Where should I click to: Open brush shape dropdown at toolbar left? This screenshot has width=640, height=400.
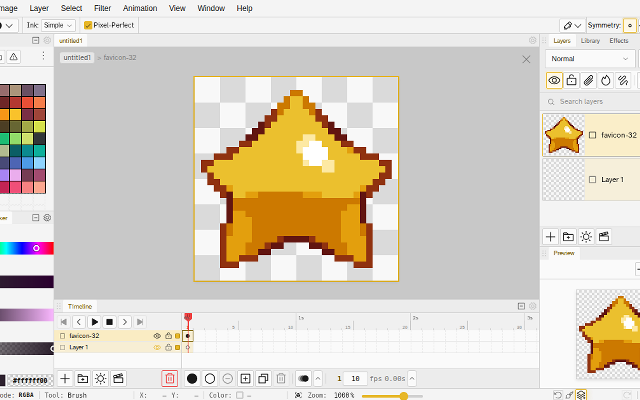7,25
